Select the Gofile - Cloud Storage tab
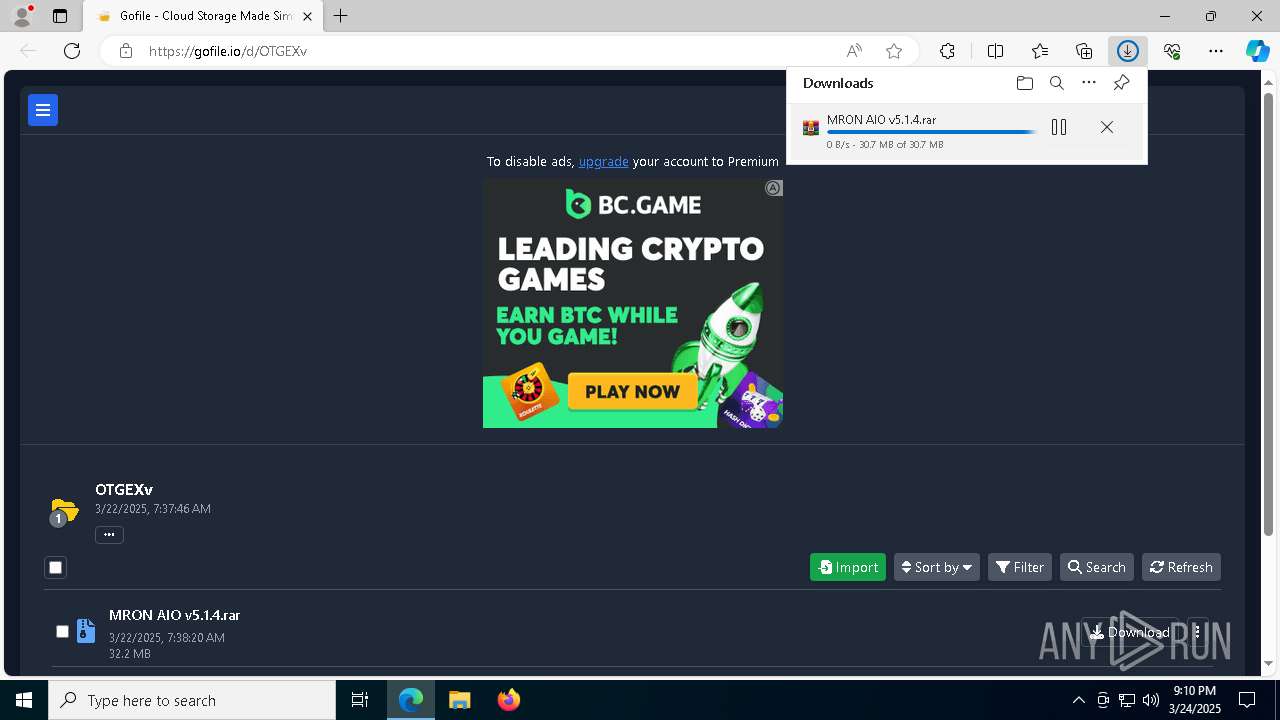Viewport: 1280px width, 720px height. point(203,16)
